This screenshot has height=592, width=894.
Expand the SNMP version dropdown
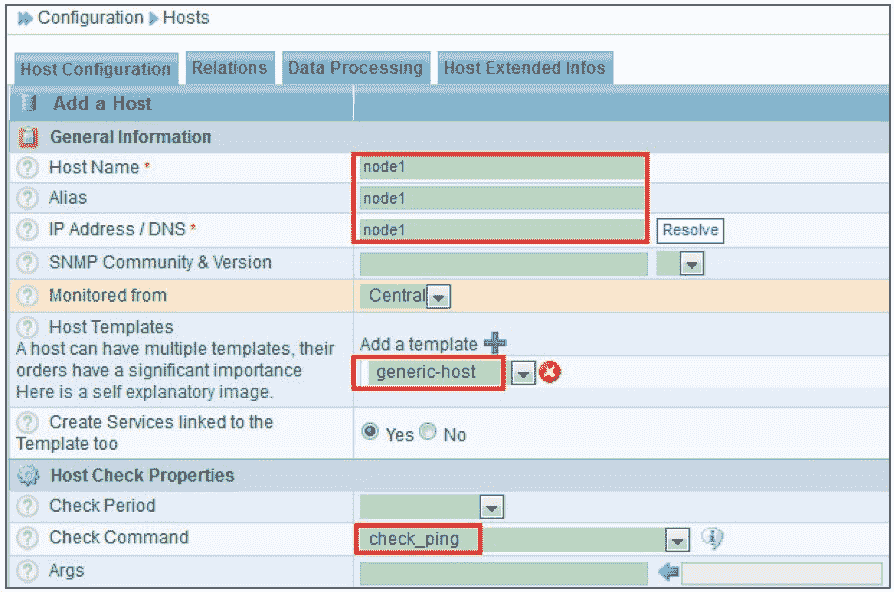coord(691,264)
